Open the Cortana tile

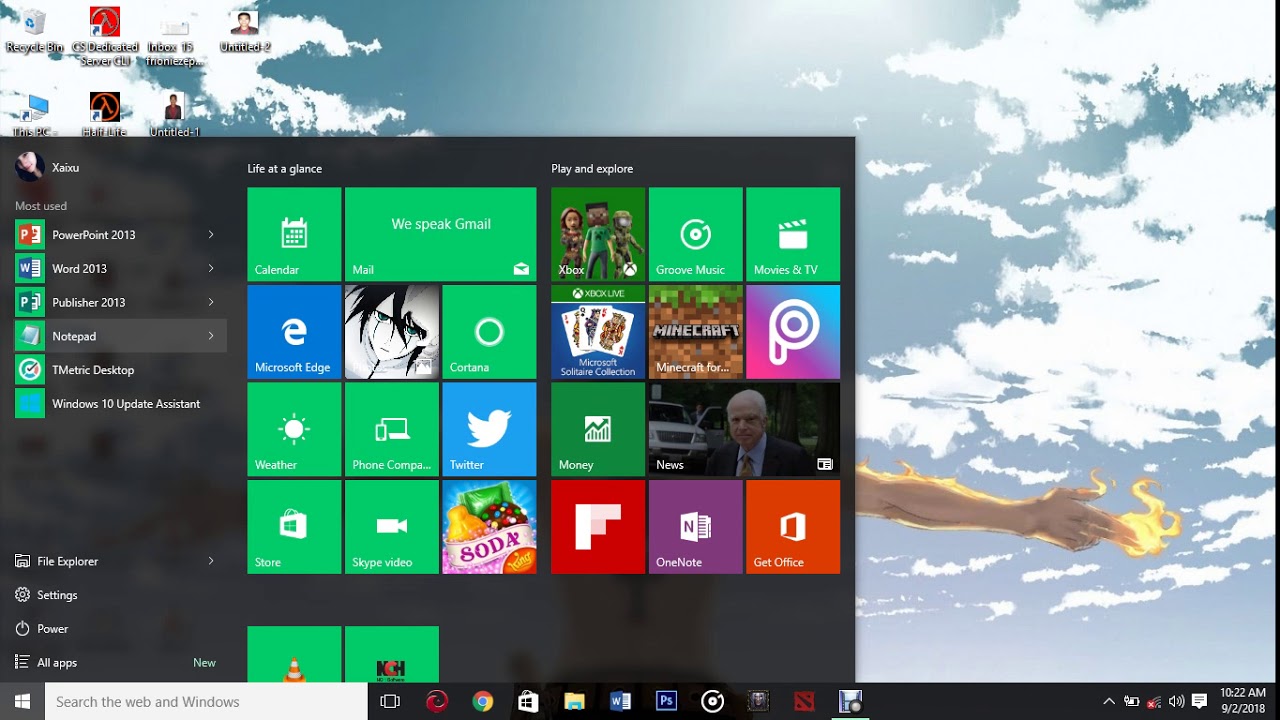(x=489, y=332)
